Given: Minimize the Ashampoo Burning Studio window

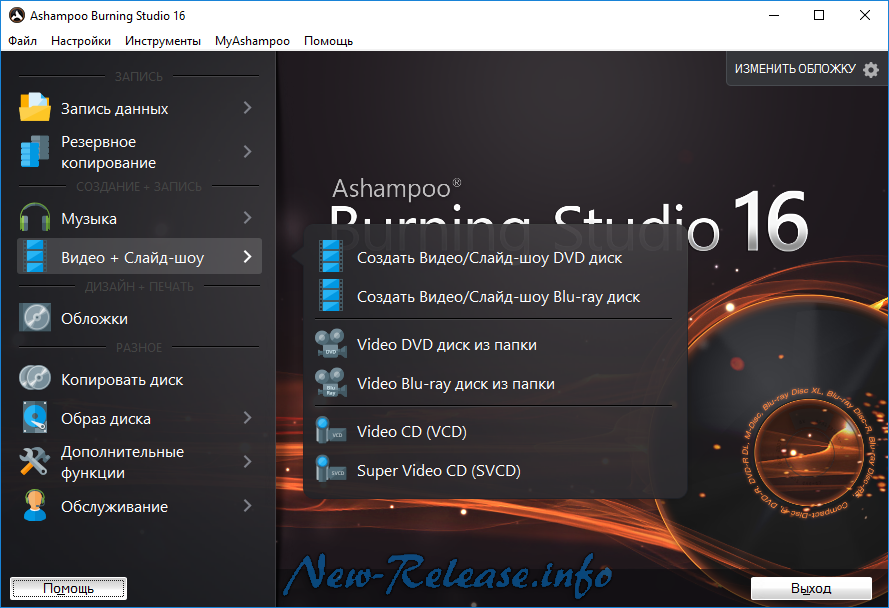Looking at the screenshot, I should (773, 15).
